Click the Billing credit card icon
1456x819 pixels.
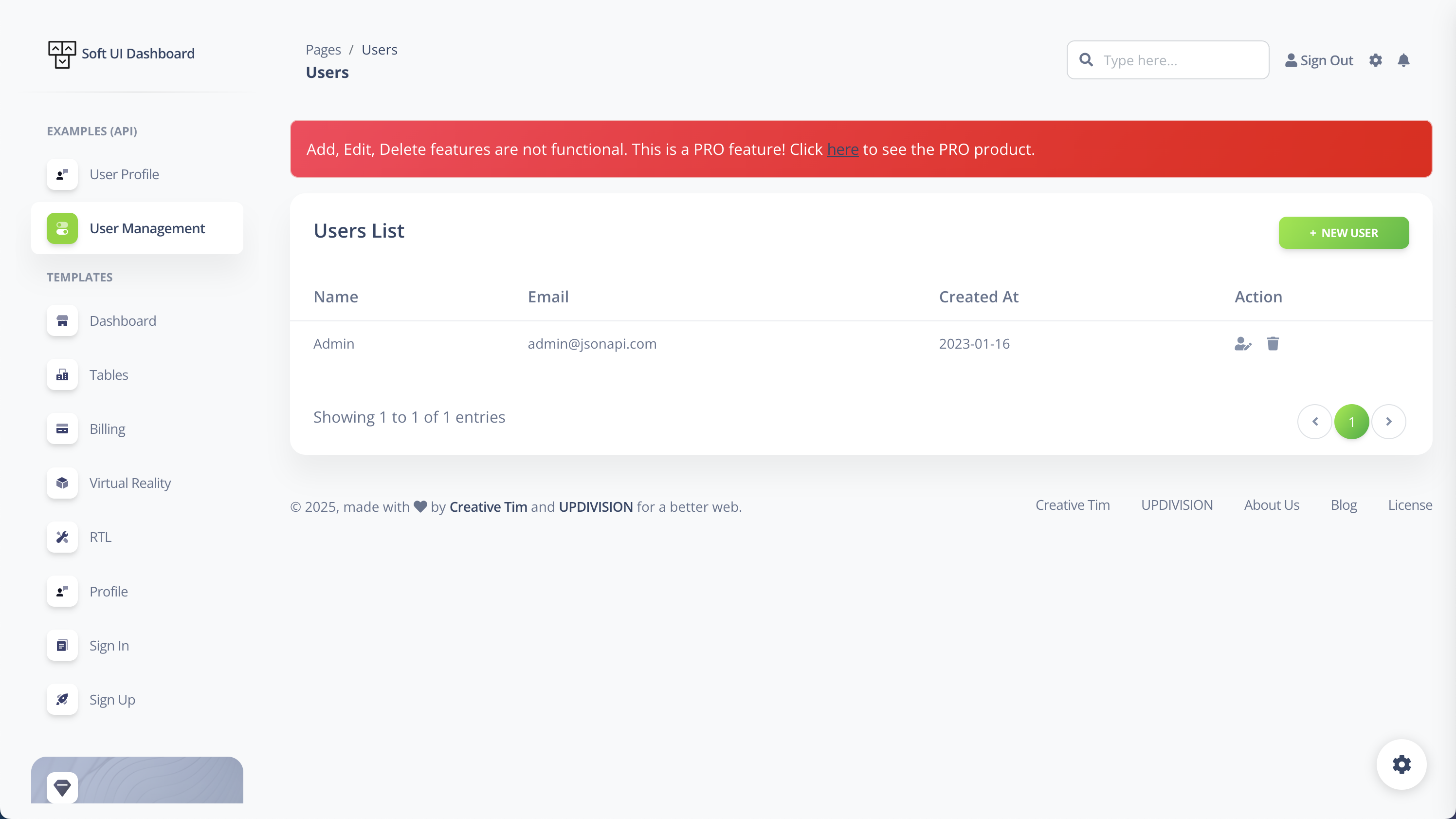coord(62,428)
